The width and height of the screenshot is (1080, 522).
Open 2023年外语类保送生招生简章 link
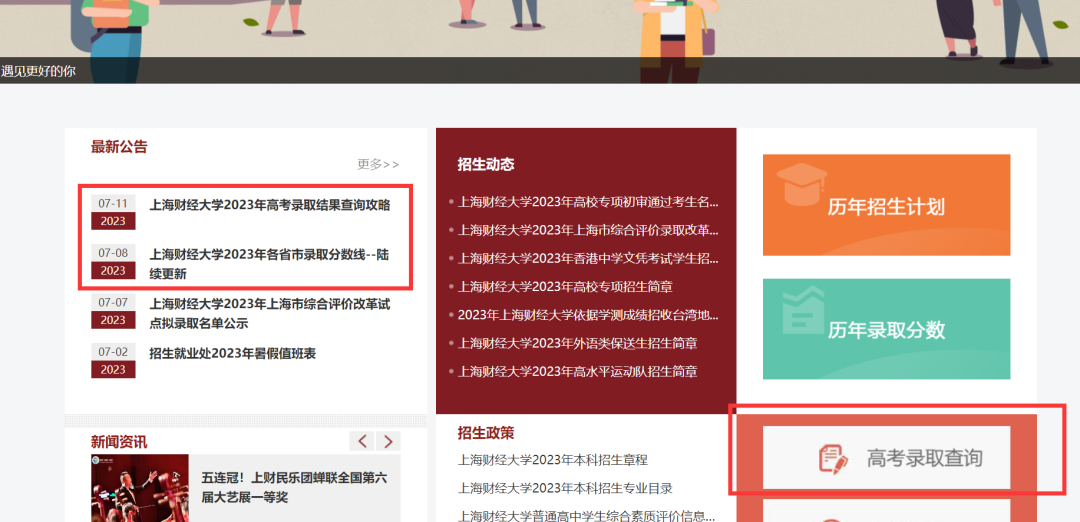577,343
